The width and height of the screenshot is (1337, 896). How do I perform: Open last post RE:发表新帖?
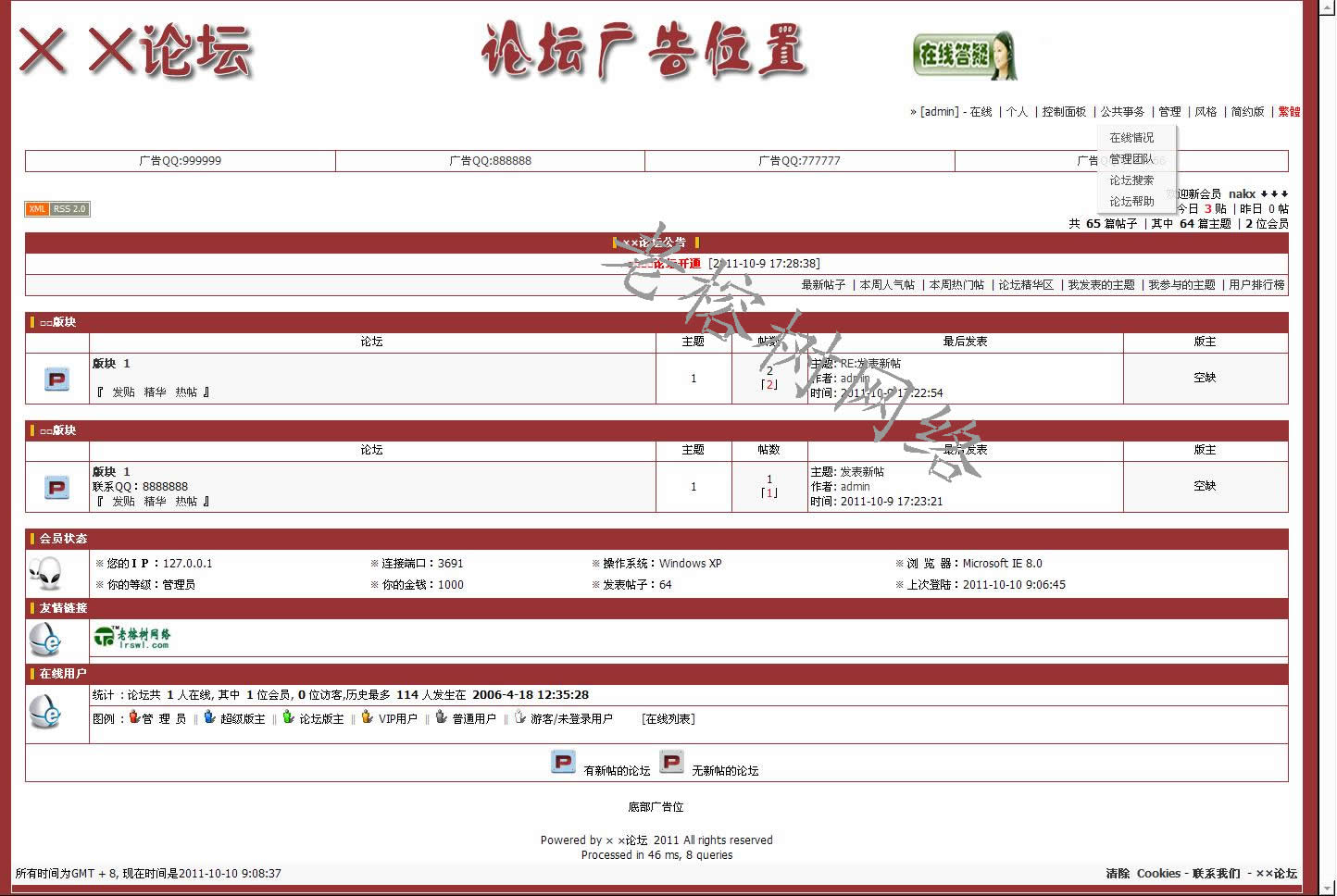point(870,364)
